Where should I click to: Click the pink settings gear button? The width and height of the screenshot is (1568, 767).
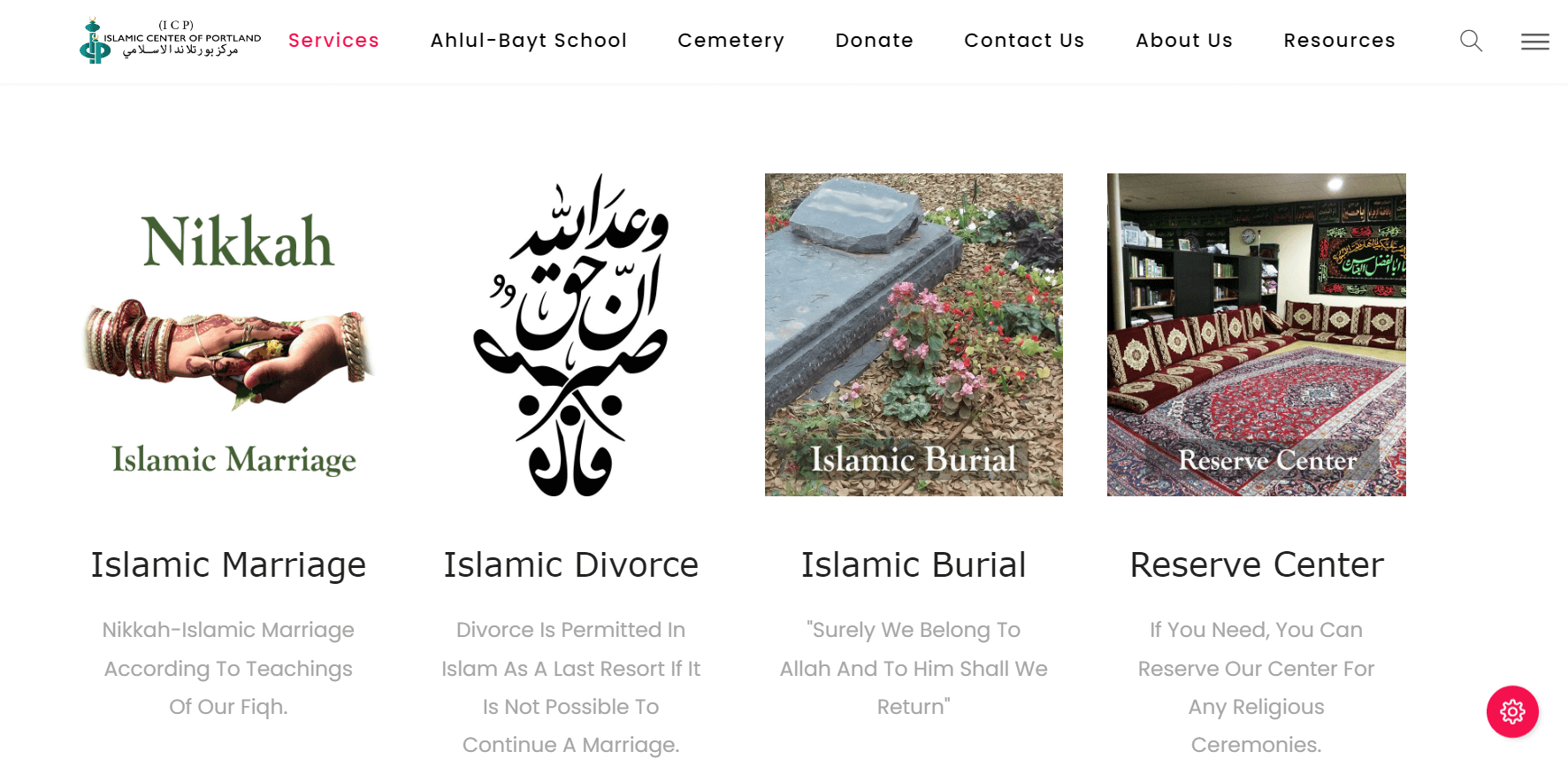tap(1512, 711)
